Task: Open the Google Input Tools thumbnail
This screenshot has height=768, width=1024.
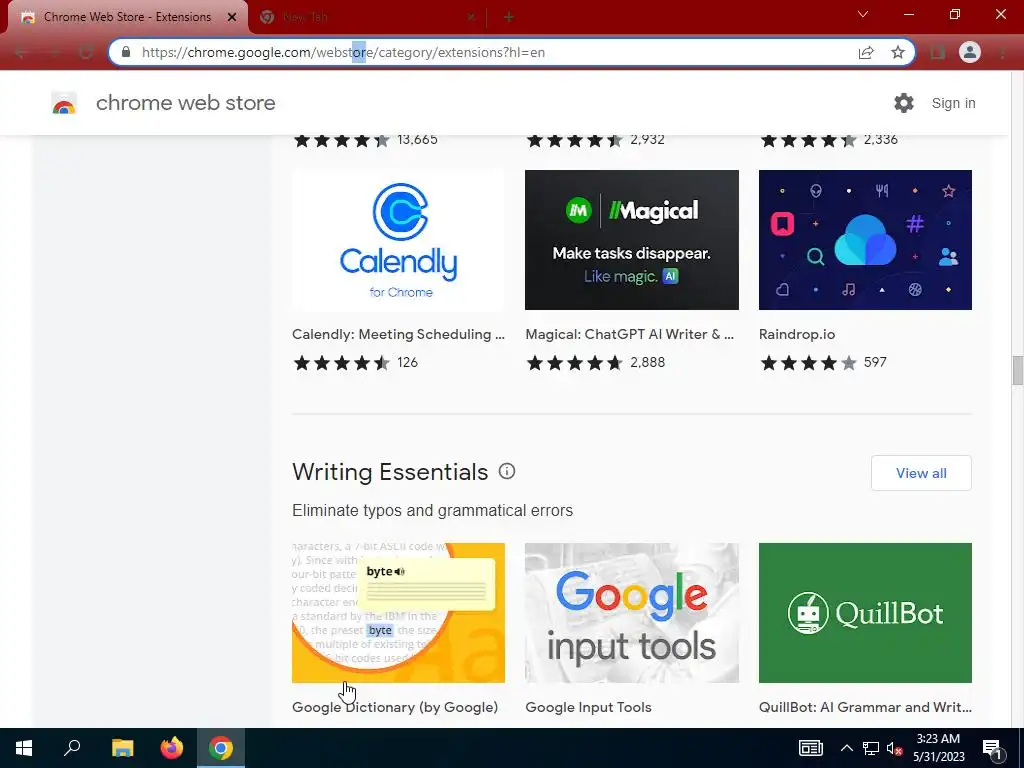Action: tap(632, 613)
